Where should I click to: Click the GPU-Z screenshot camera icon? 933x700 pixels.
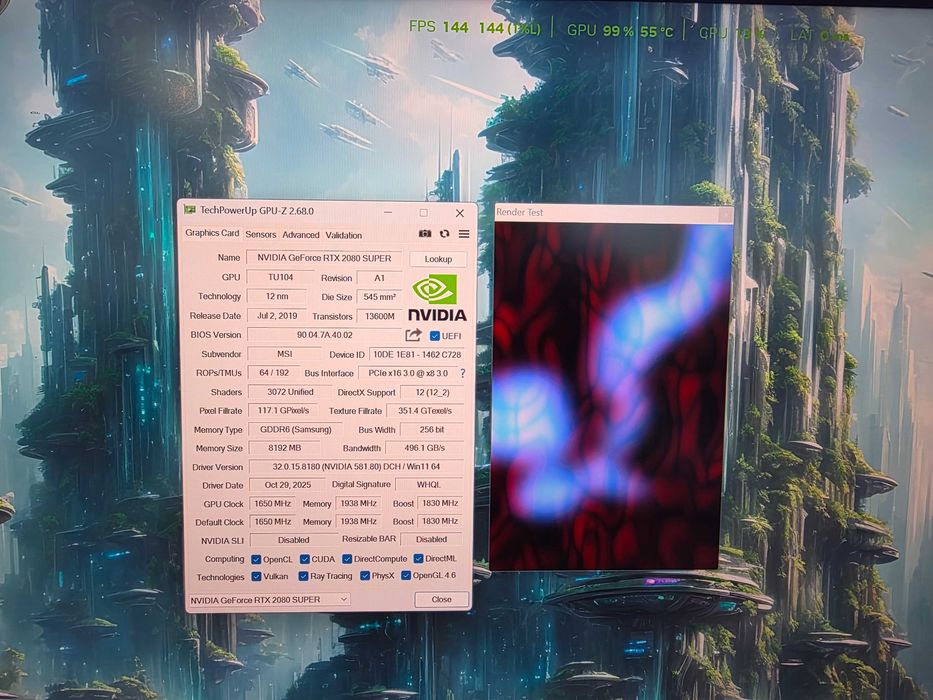coord(424,233)
